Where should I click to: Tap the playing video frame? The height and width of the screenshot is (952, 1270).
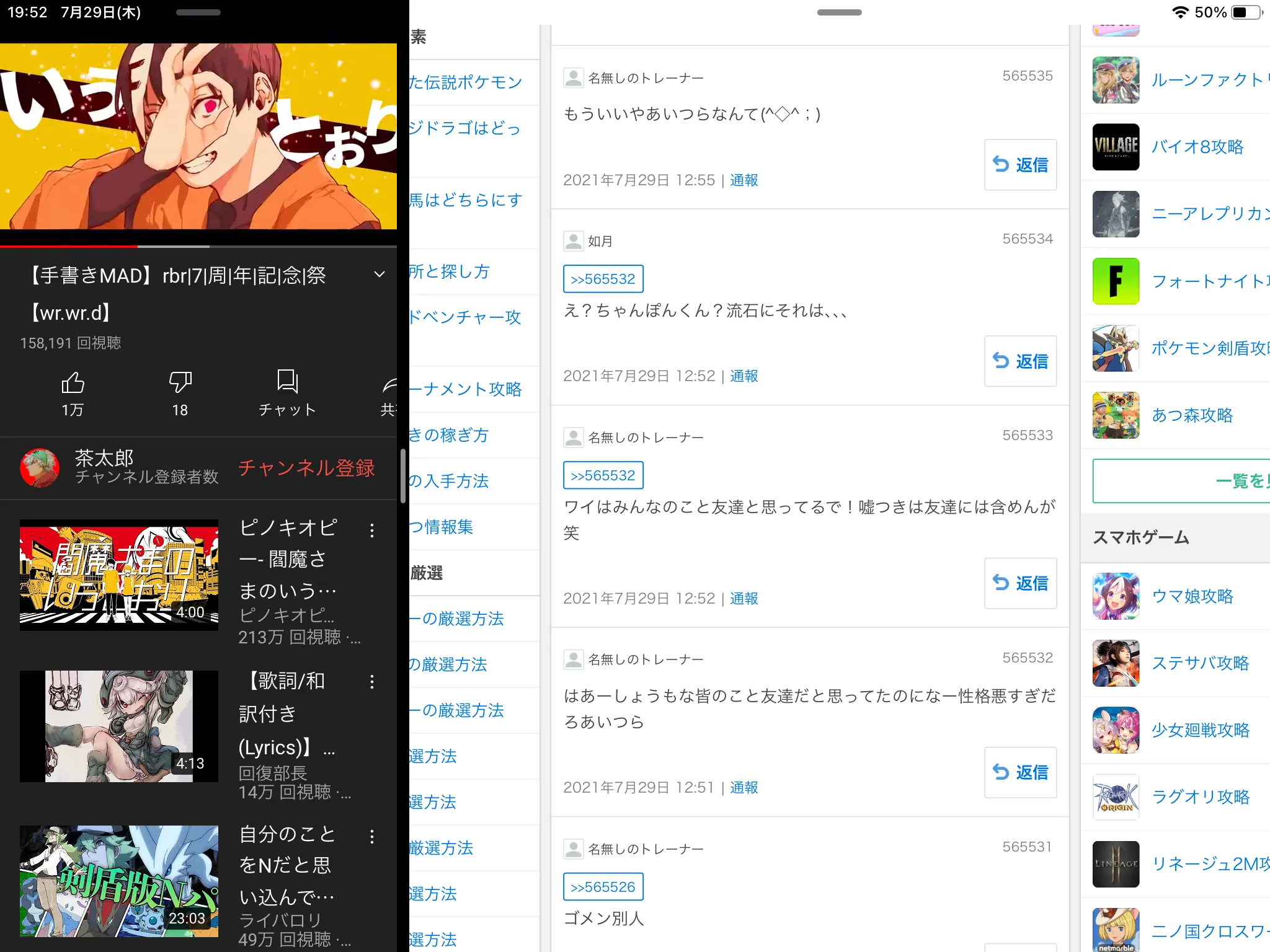click(198, 136)
